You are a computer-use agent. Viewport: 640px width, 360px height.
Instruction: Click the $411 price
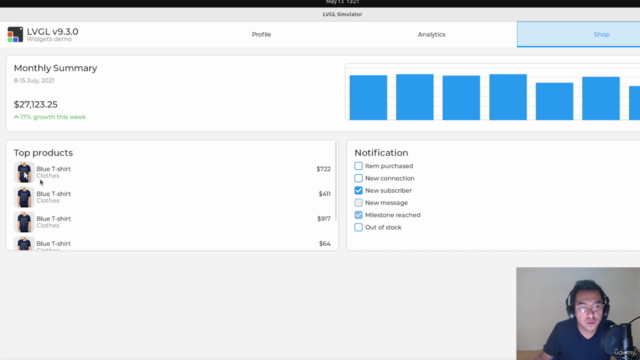[x=324, y=194]
